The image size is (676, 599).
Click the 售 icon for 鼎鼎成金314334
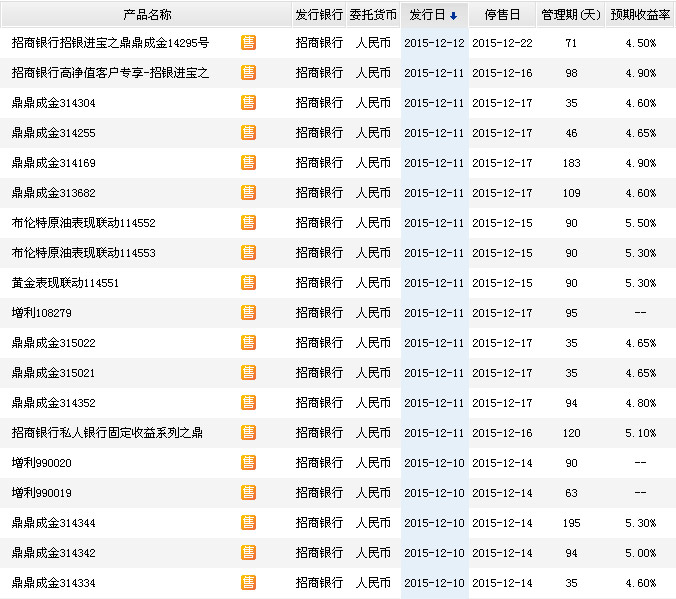[248, 583]
